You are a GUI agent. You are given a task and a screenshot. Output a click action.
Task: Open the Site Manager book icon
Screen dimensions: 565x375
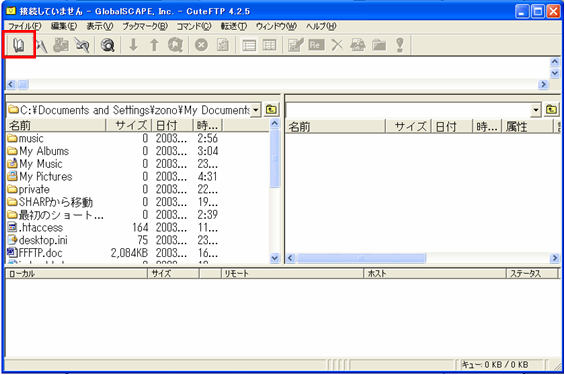[19, 45]
